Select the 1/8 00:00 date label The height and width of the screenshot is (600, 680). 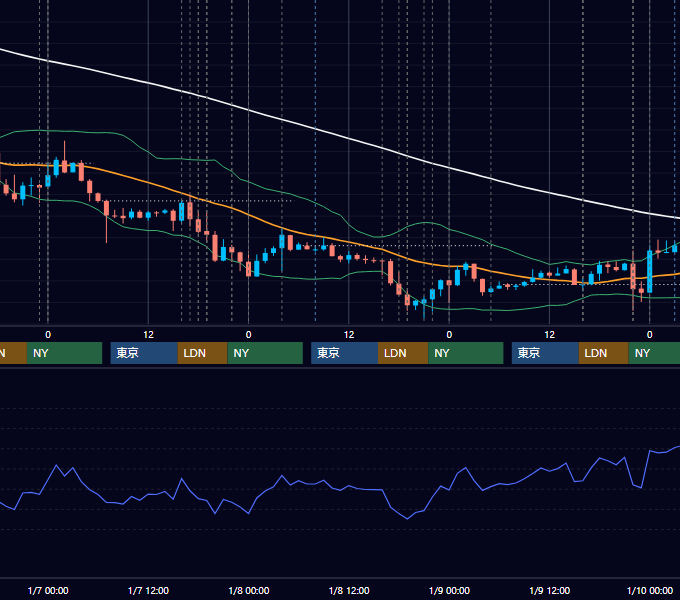(248, 590)
